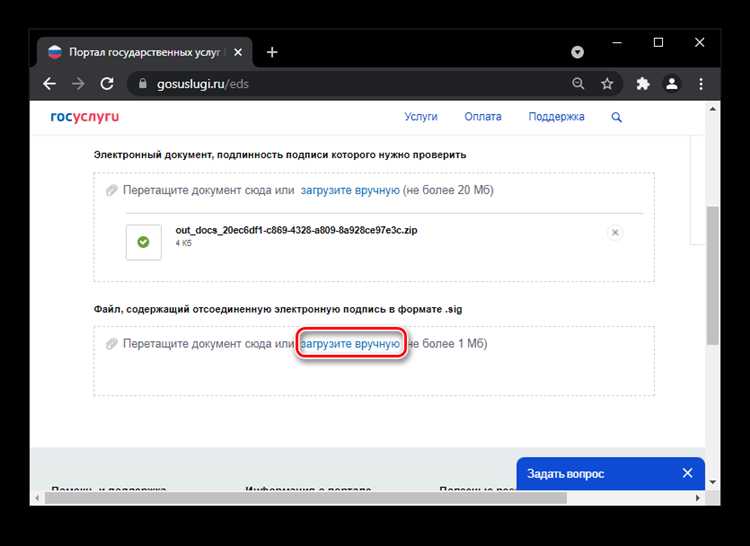Click загрузите вручную for 20 Мб document
Image resolution: width=750 pixels, height=546 pixels.
click(x=350, y=190)
